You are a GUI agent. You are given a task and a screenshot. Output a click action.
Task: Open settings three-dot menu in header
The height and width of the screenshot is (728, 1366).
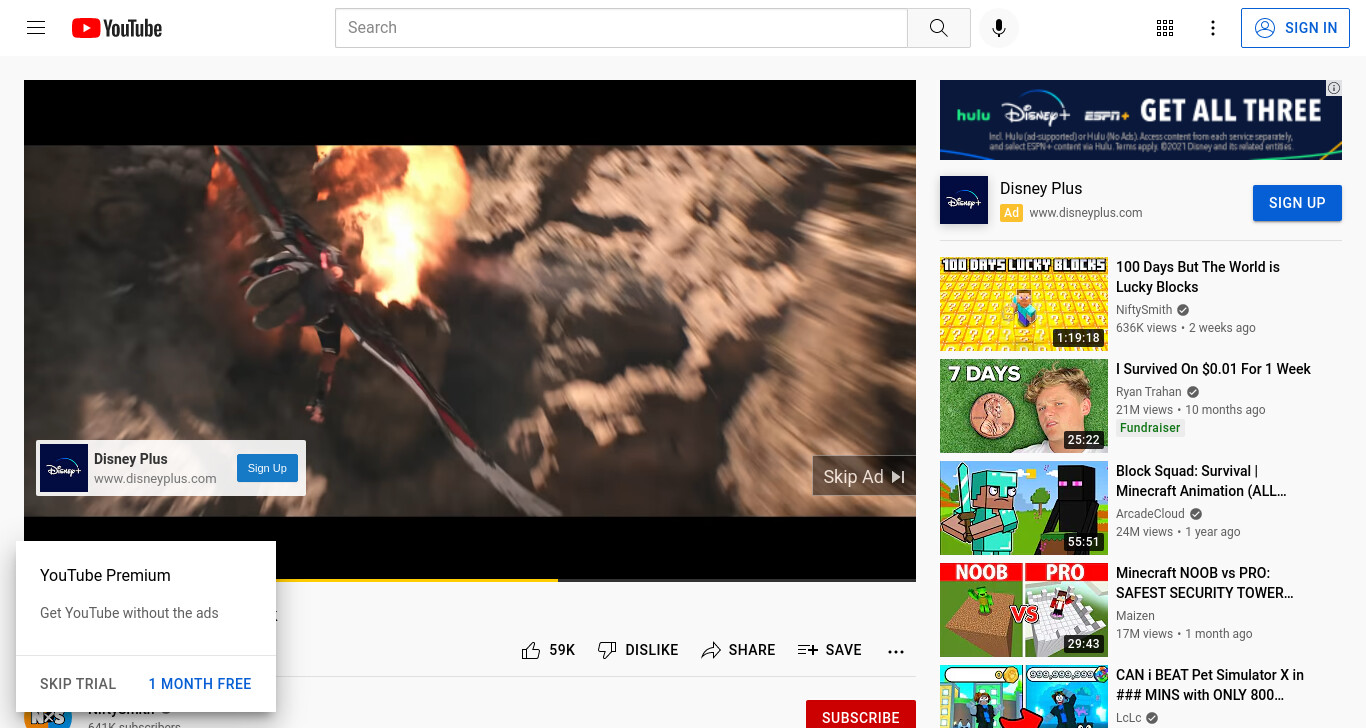pos(1213,28)
